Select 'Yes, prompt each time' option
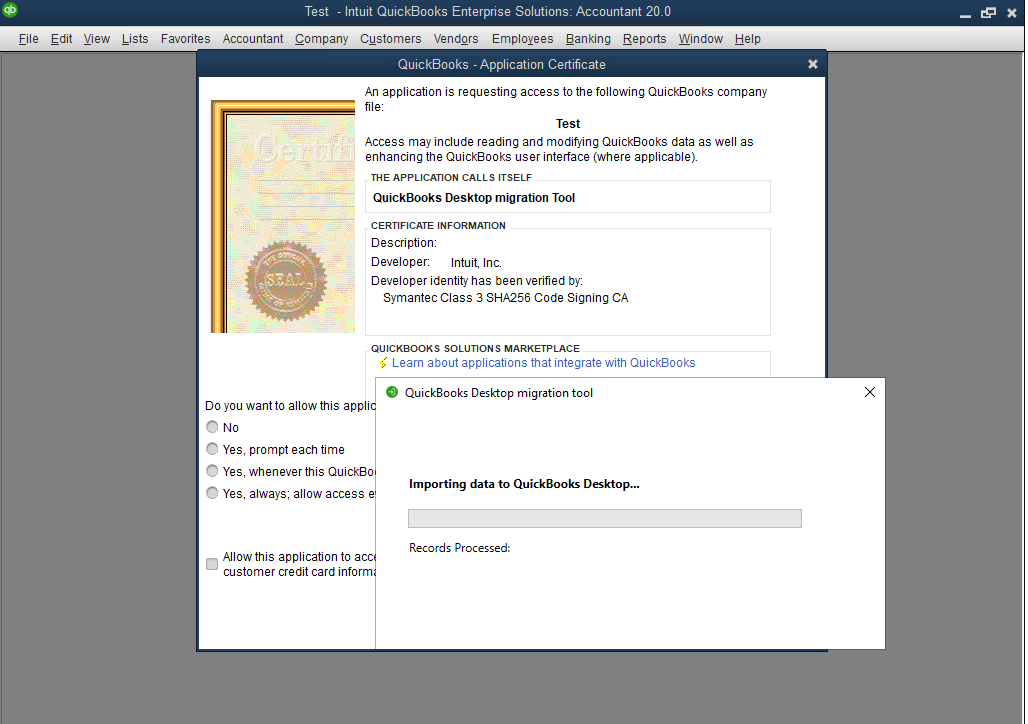The width and height of the screenshot is (1028, 724). coord(212,449)
